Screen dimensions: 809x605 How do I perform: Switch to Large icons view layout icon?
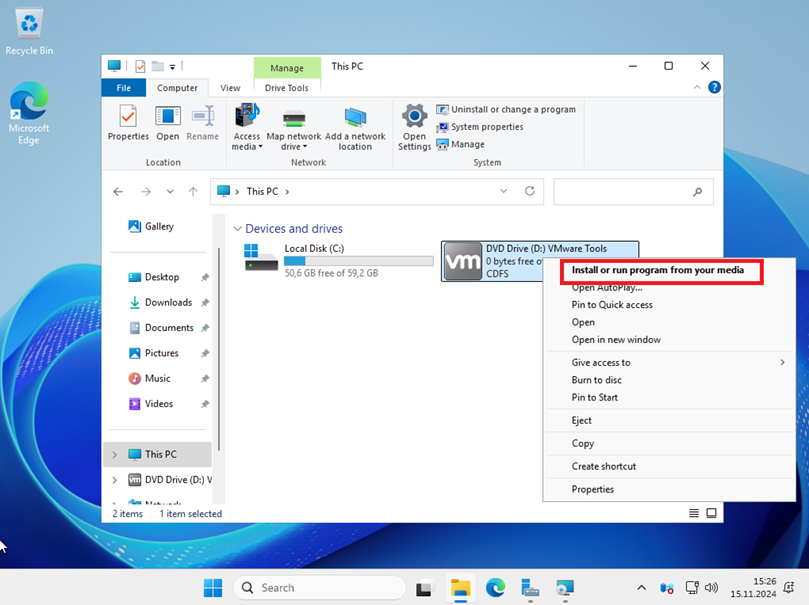click(x=711, y=513)
